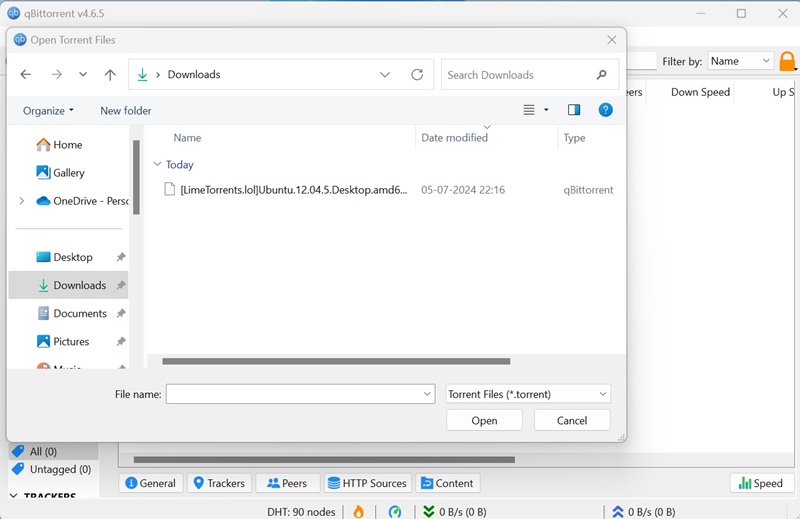Collapse the Today group
Image resolution: width=800 pixels, height=519 pixels.
click(157, 164)
